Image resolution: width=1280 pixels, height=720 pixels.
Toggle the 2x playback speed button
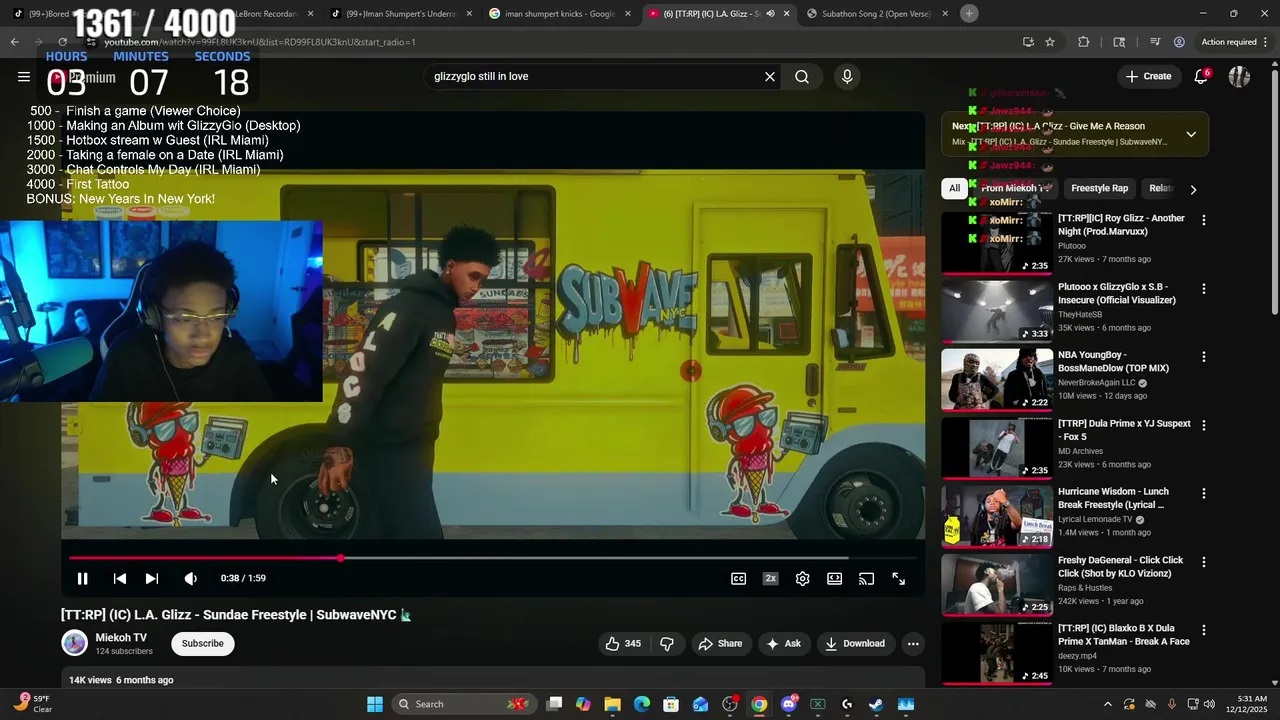pos(770,578)
